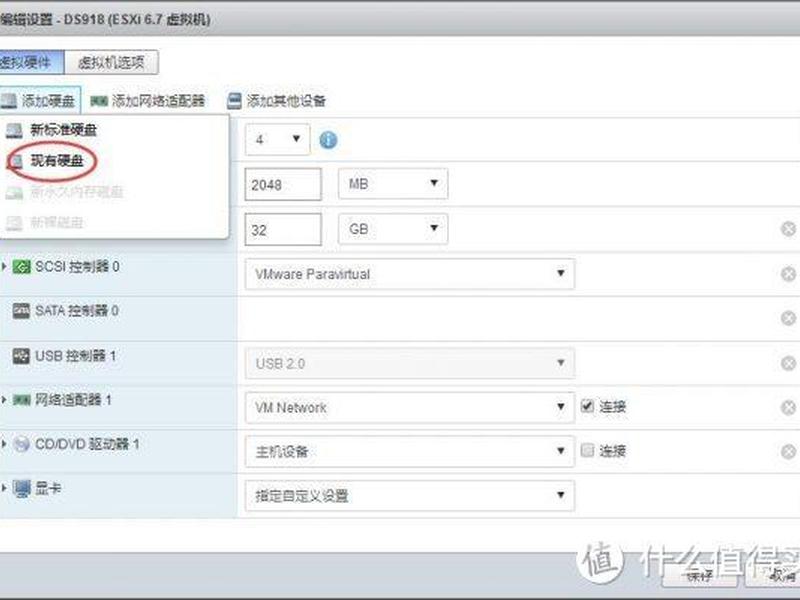Open the USB 2.0 dropdown
The width and height of the screenshot is (800, 600).
pos(410,363)
